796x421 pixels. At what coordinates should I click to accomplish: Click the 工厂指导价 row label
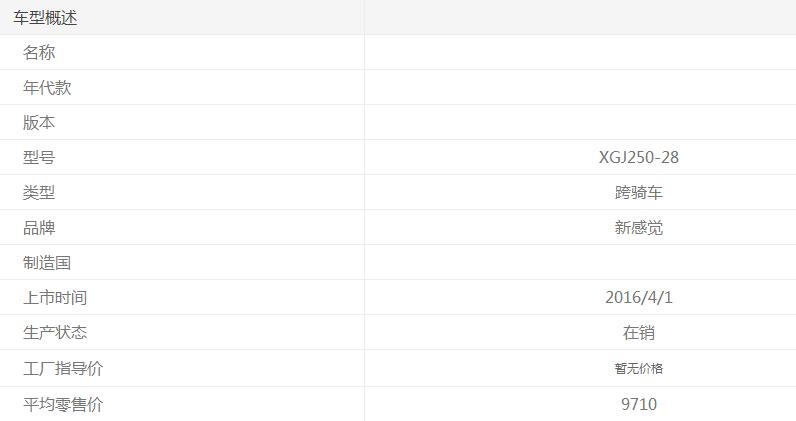tap(63, 369)
